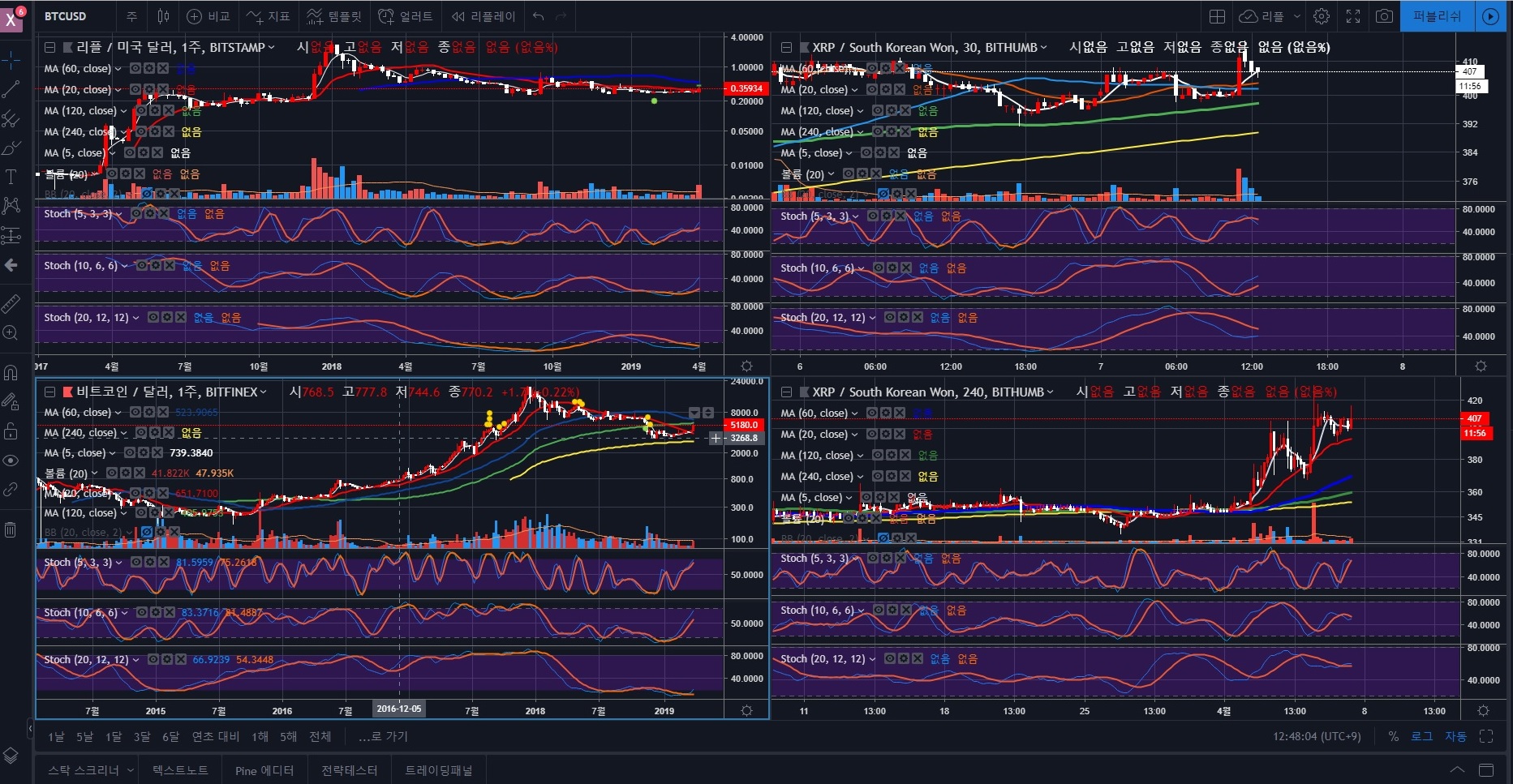This screenshot has width=1513, height=784.
Task: Click the undo arrow in the toolbar
Action: 539,16
